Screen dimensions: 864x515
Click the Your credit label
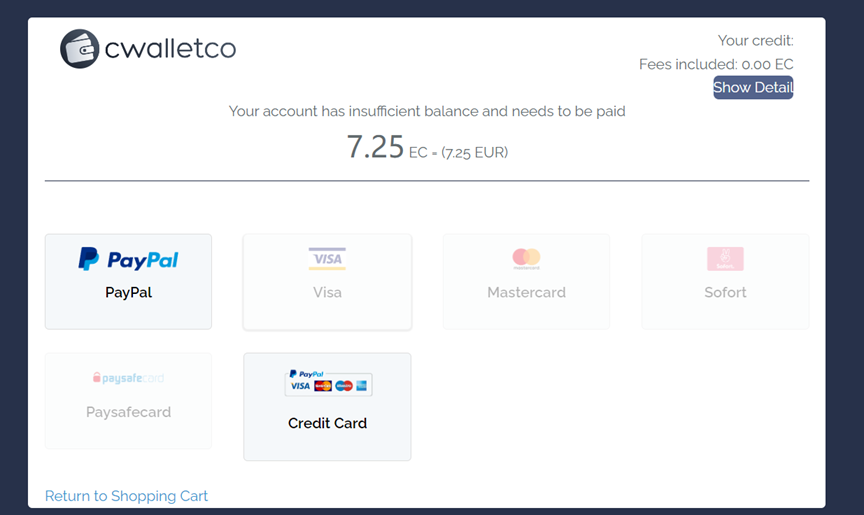[x=755, y=41]
